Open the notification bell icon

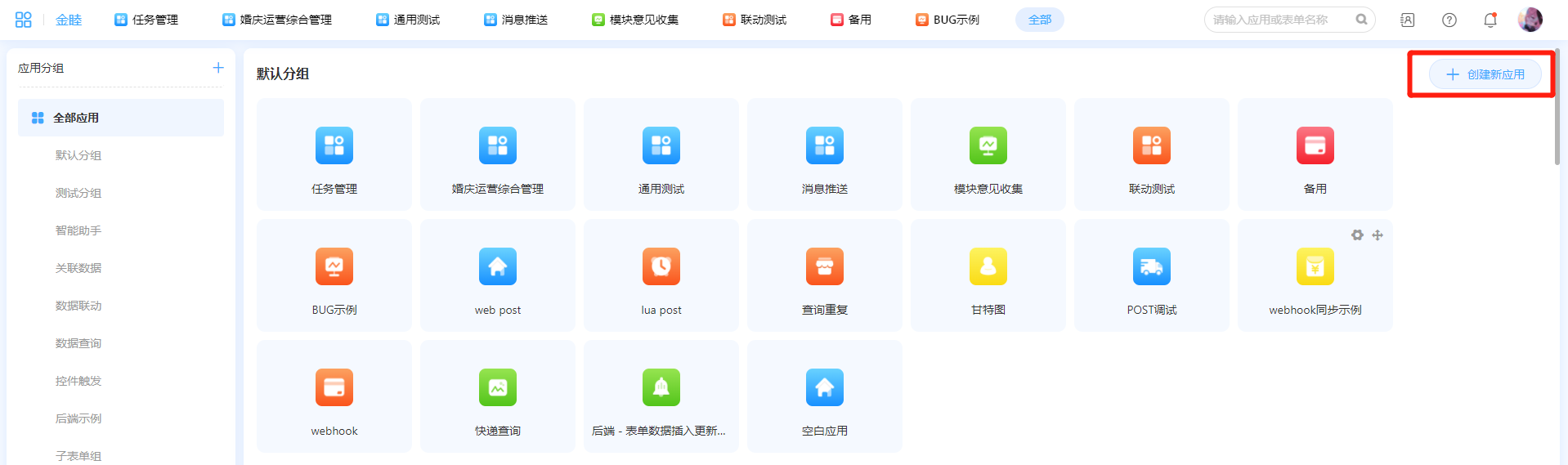(1490, 20)
